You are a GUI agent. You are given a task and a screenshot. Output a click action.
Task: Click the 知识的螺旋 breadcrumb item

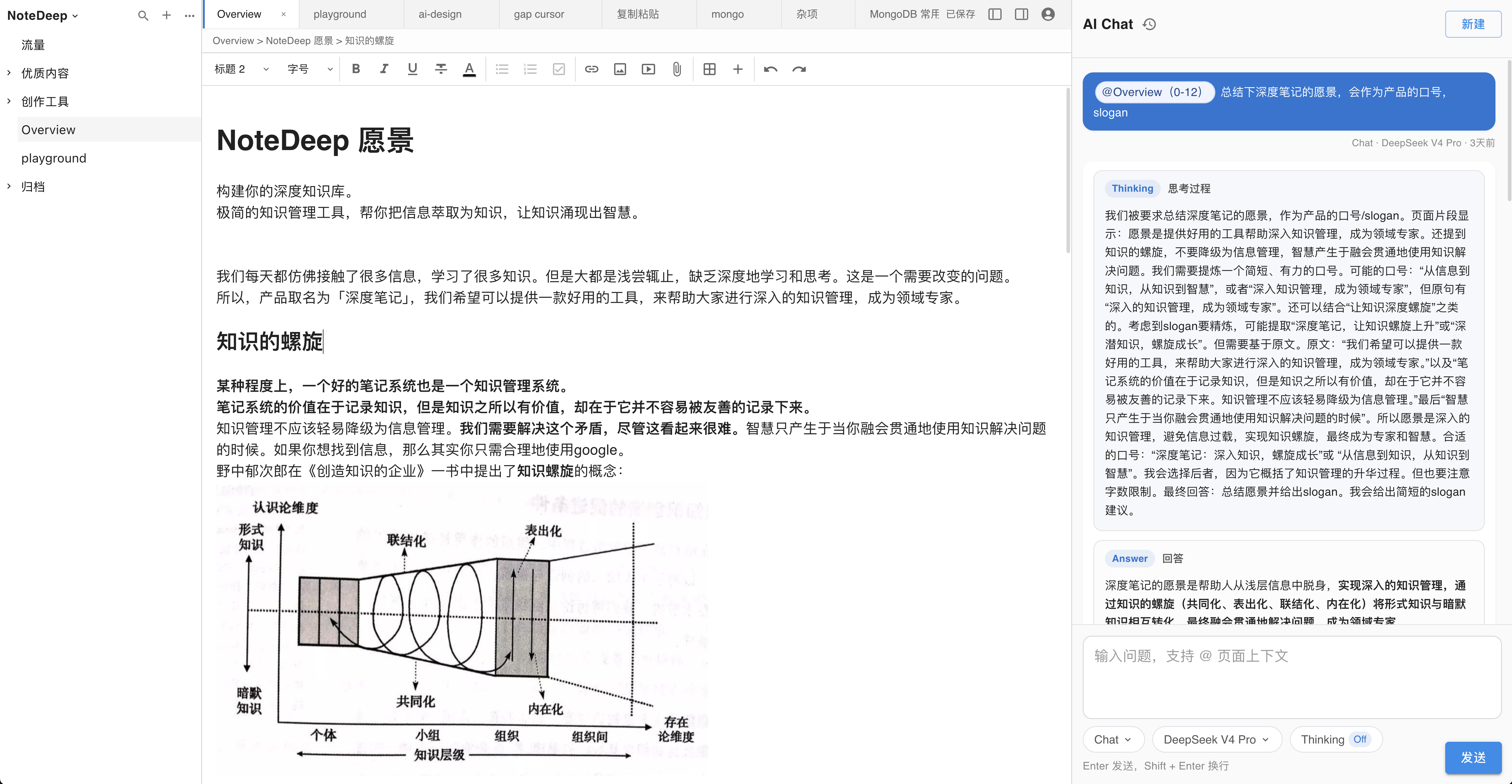(x=369, y=40)
